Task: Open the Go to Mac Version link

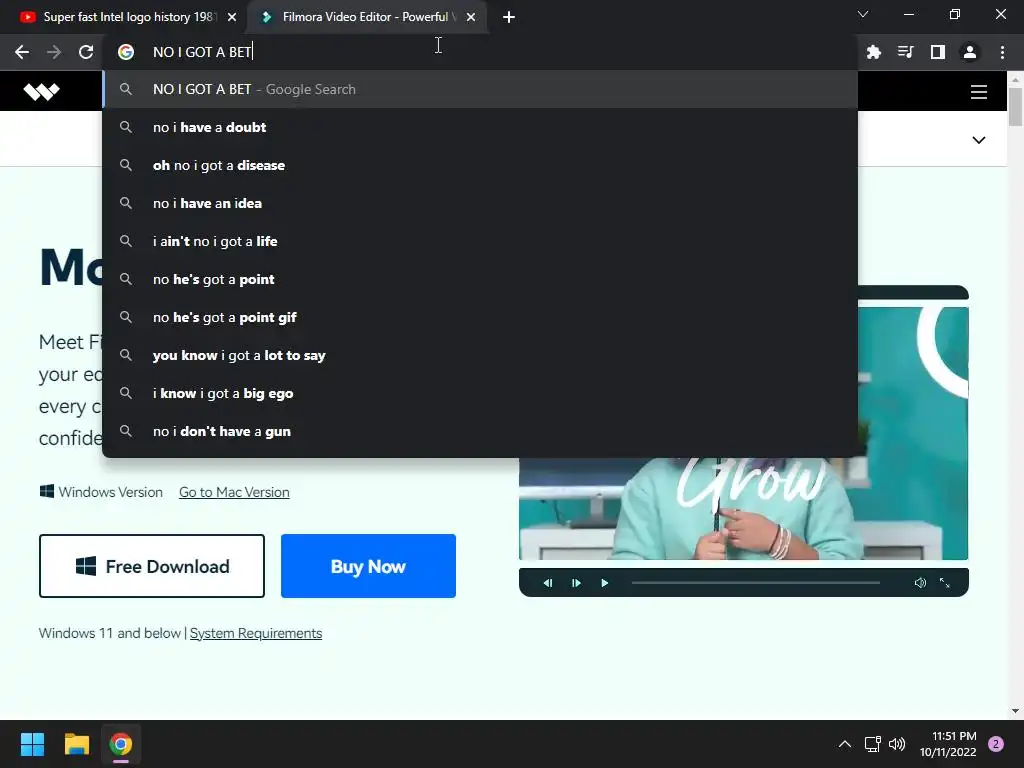Action: [x=234, y=492]
